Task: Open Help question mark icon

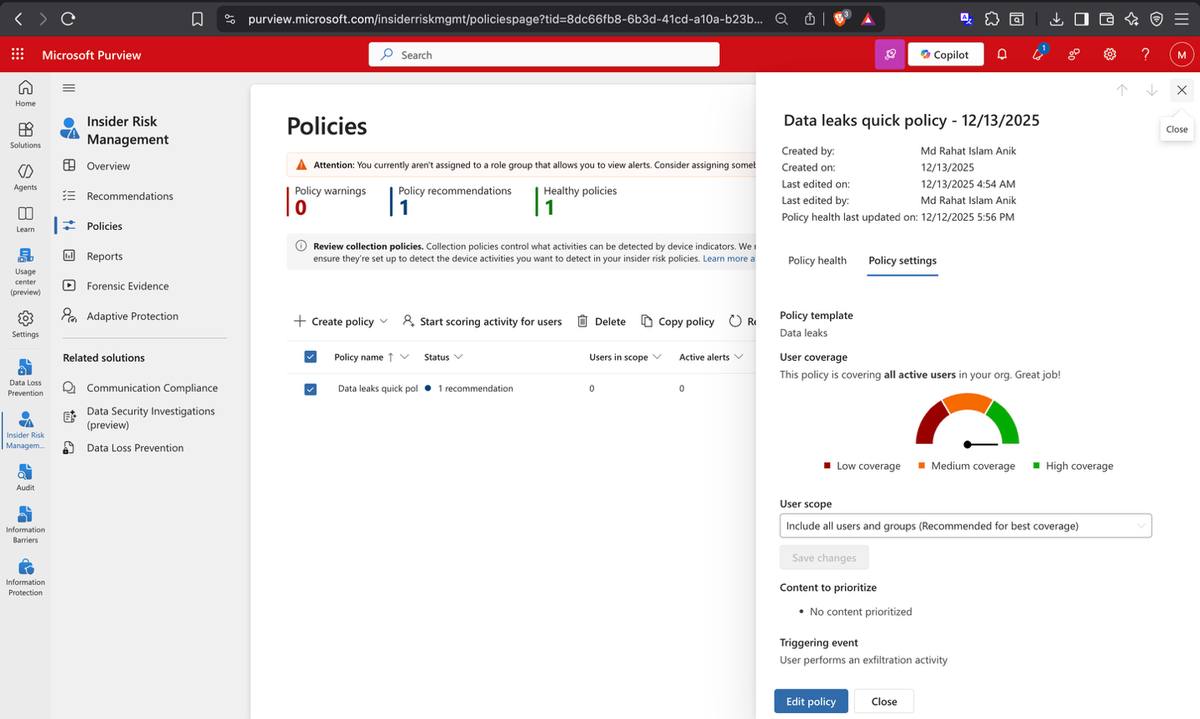Action: pyautogui.click(x=1145, y=54)
